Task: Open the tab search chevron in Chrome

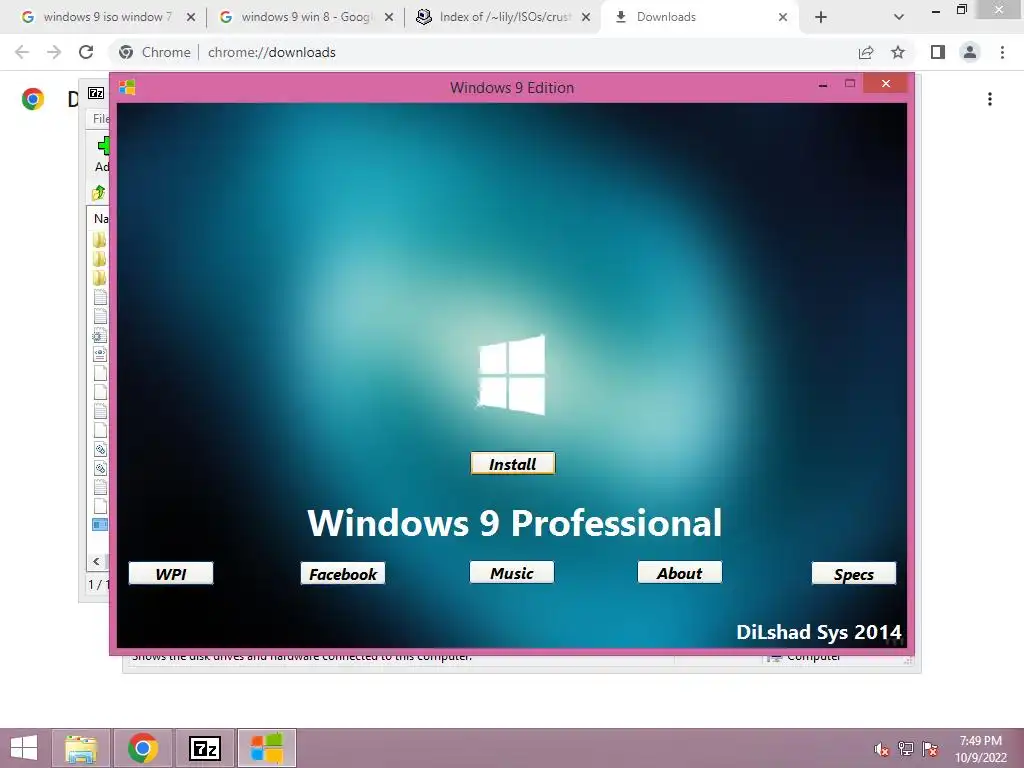Action: [899, 18]
